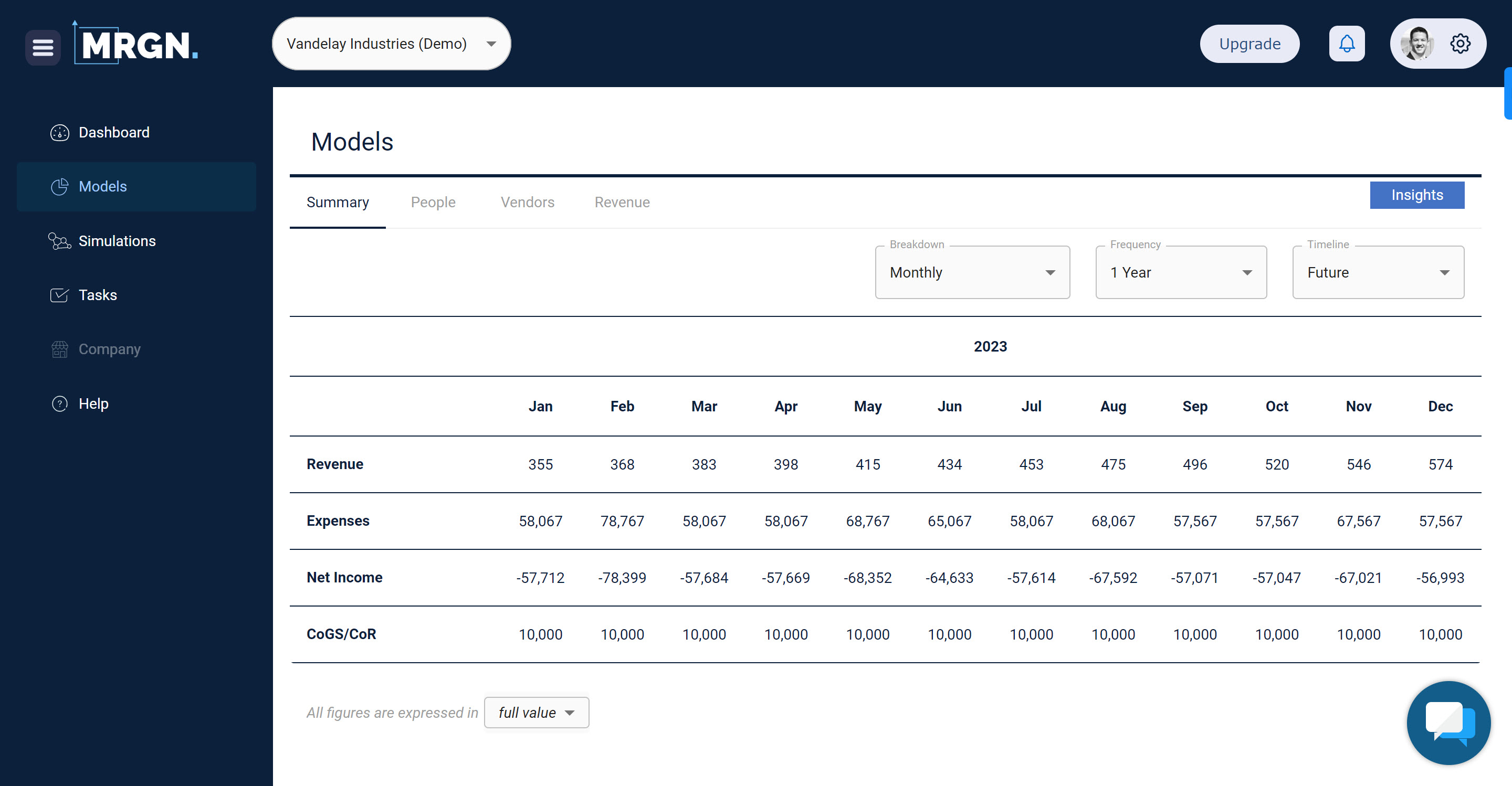The image size is (1512, 786).
Task: Click the Help question mark icon
Action: click(59, 403)
